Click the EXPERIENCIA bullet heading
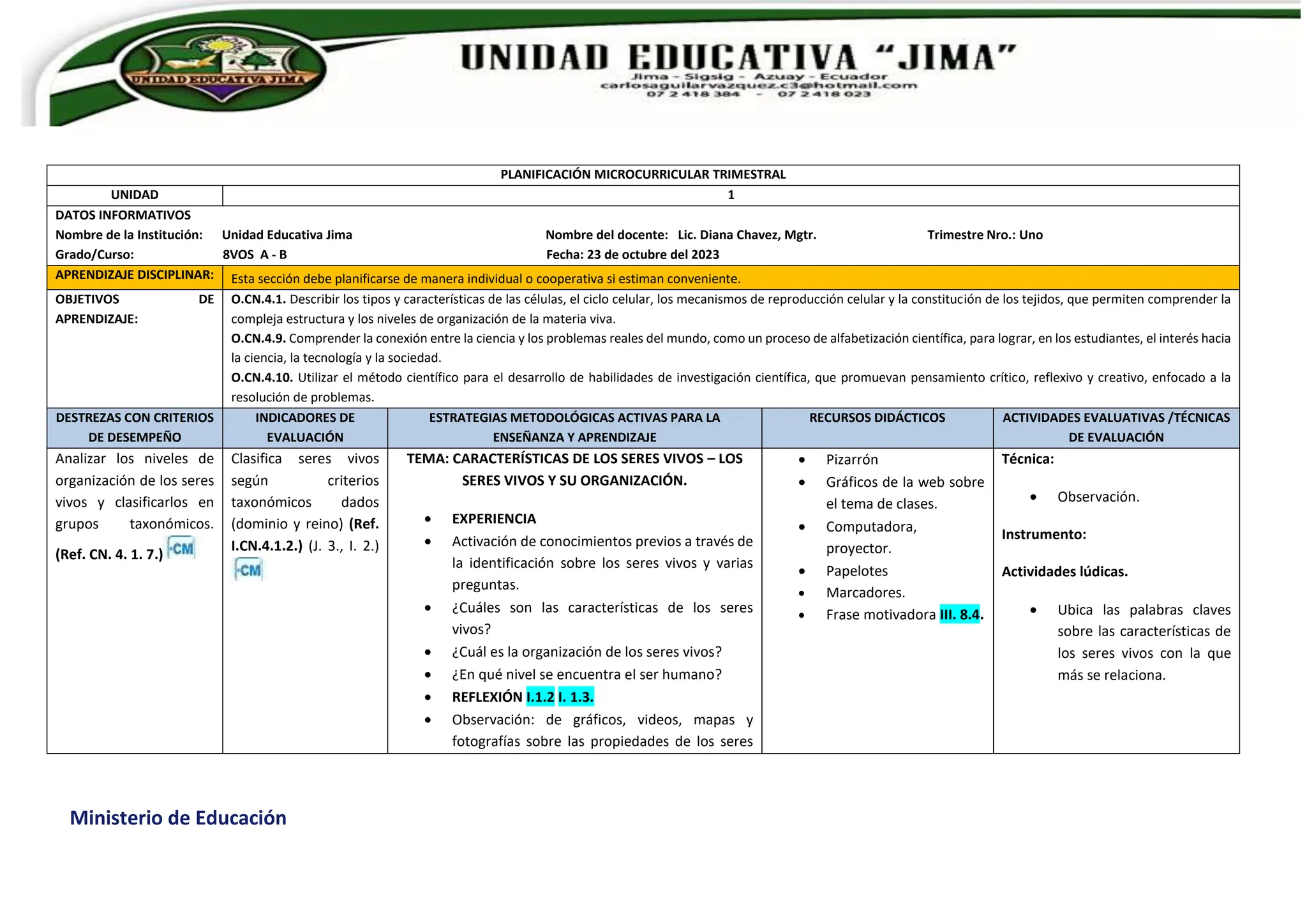This screenshot has height=924, width=1307. tap(494, 519)
